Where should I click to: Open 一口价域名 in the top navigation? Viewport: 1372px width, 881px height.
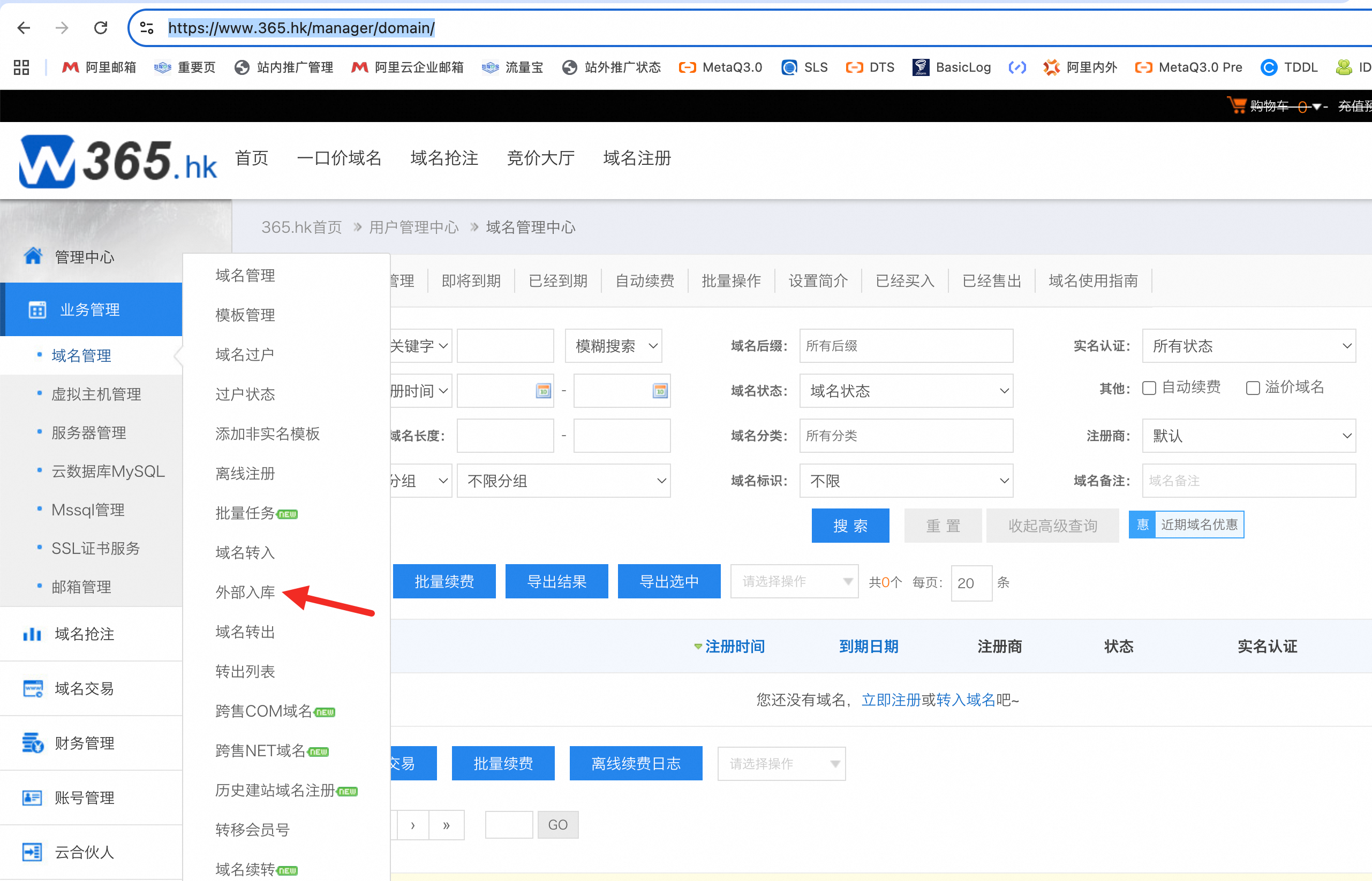(x=339, y=158)
